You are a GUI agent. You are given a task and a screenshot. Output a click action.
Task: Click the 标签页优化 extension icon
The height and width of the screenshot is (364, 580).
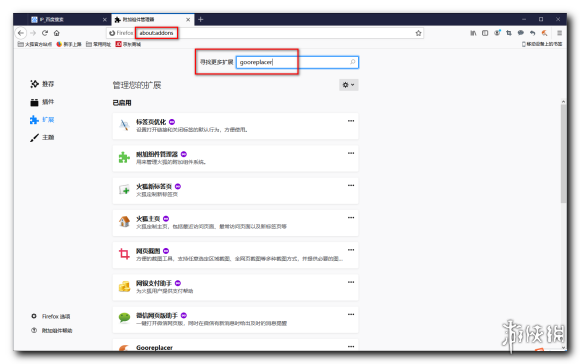click(124, 125)
